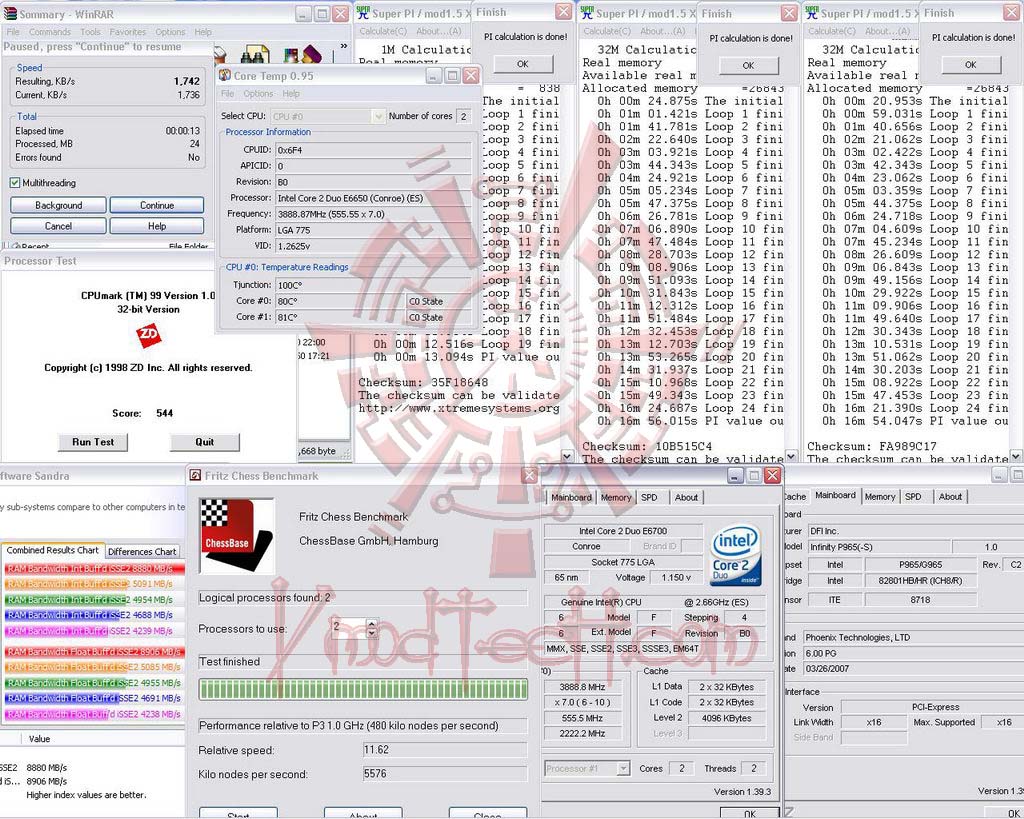This screenshot has width=1024, height=819.
Task: Switch to SPD tab in CPU-Z showing Core 2 Duo E6700
Action: 649,498
